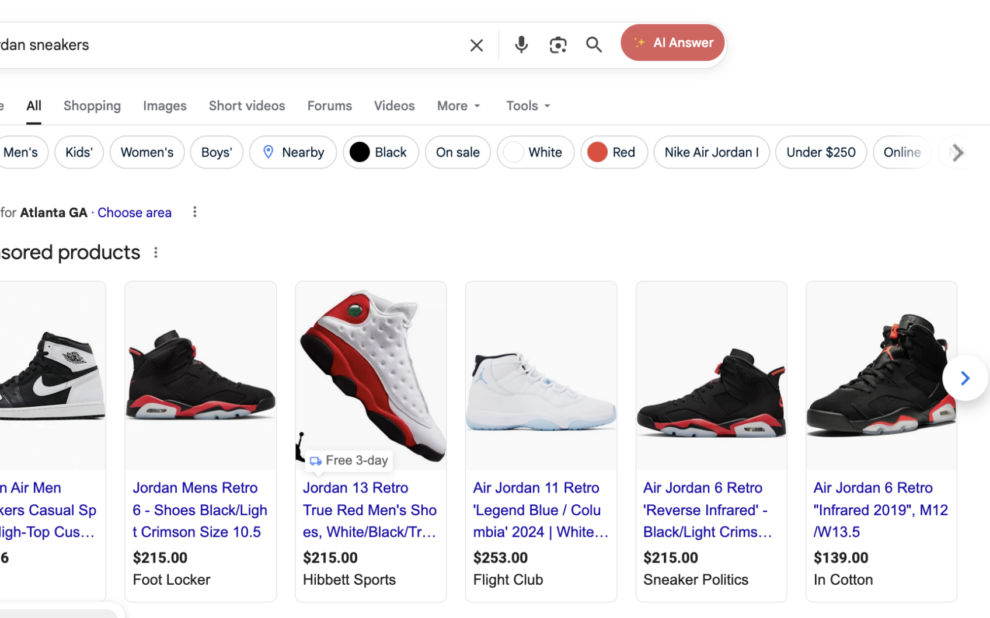Open the three-dot menu next to Choose area

194,212
